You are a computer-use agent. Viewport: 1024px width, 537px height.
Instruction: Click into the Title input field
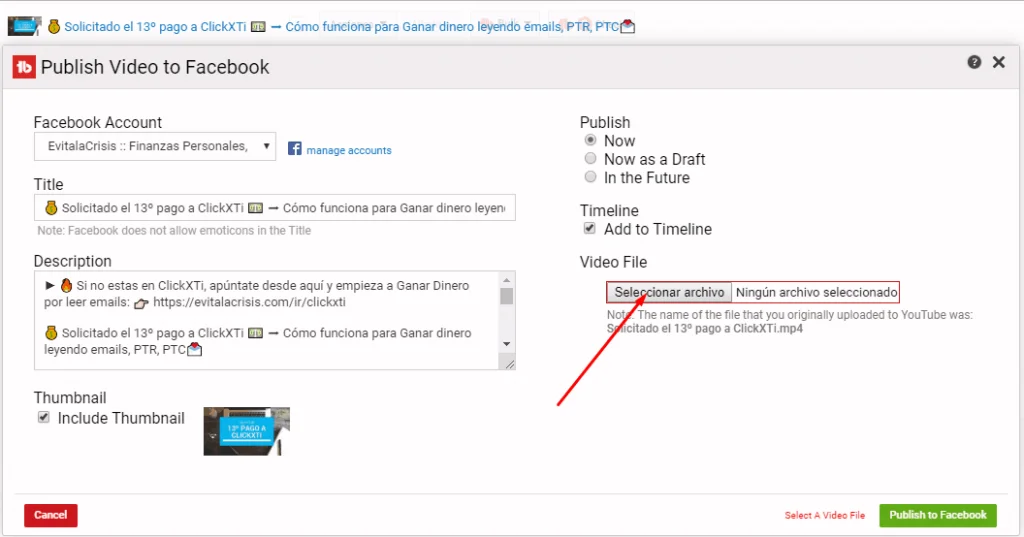(274, 208)
